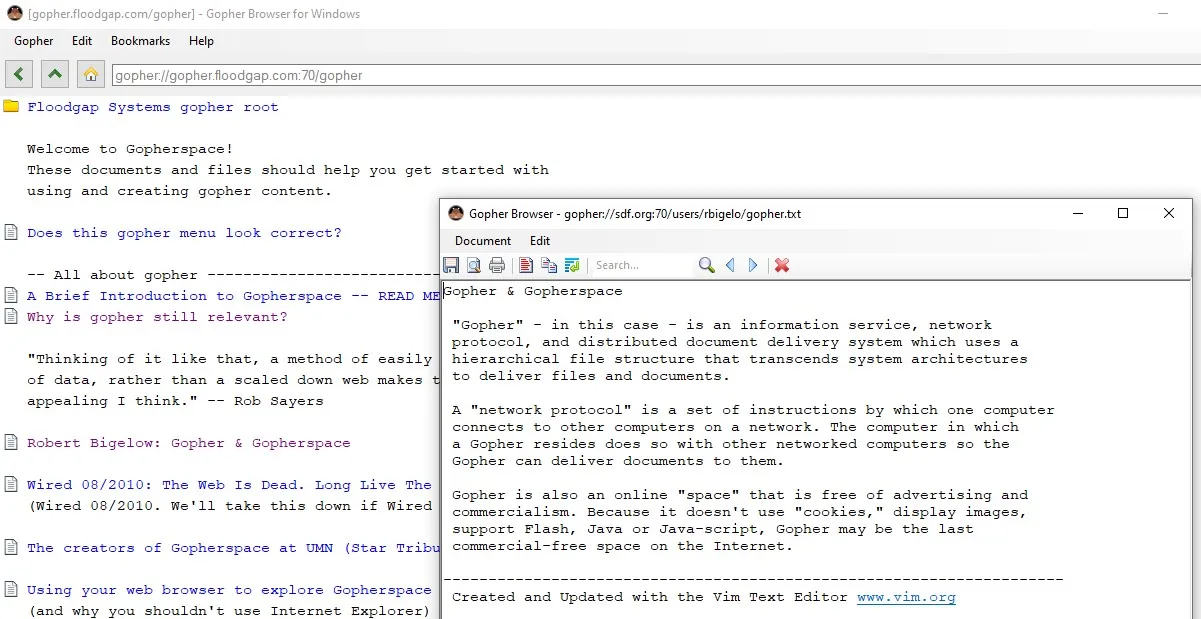The height and width of the screenshot is (619, 1201).
Task: Jump to next search match
Action: point(753,265)
